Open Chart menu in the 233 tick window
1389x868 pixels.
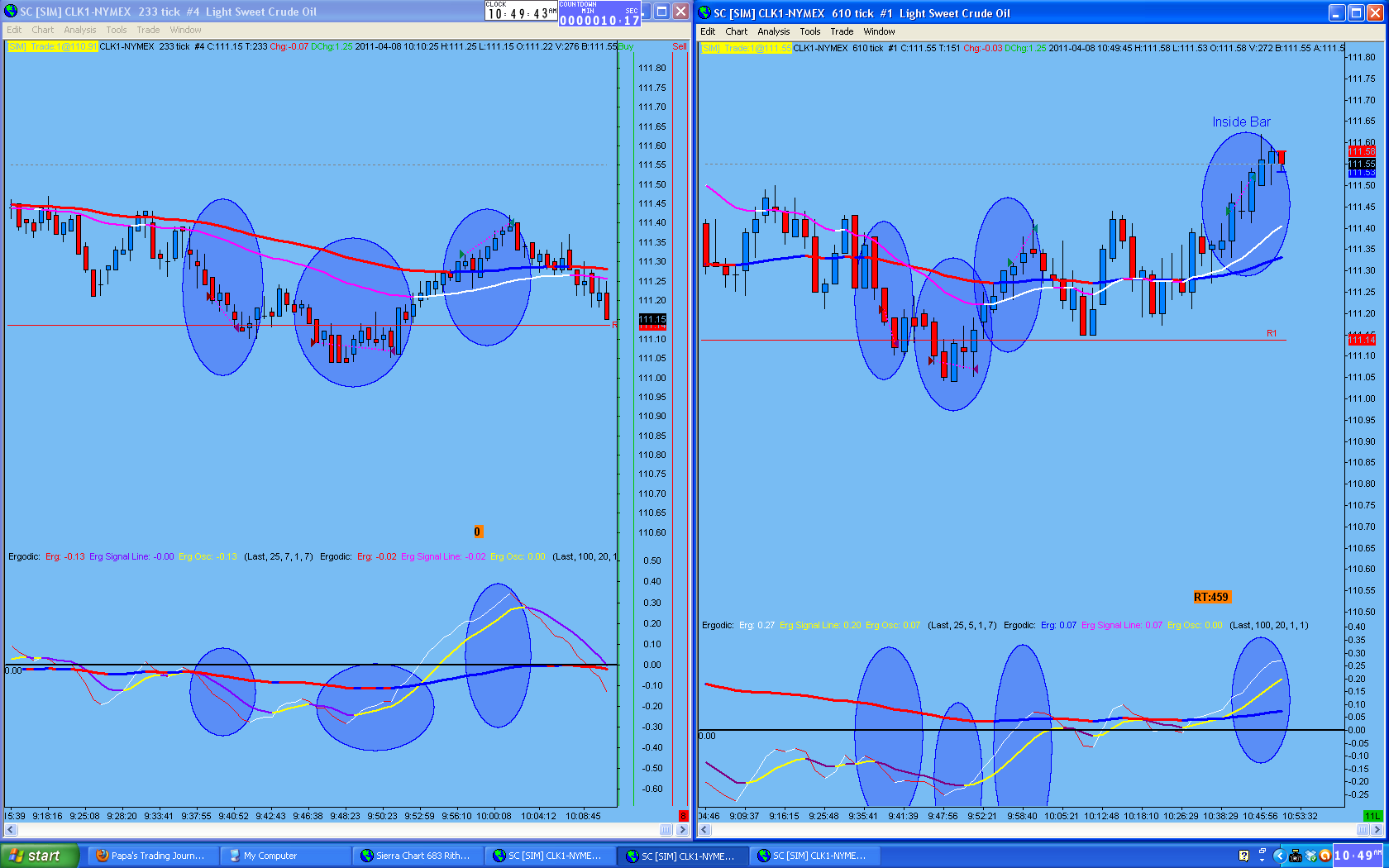coord(42,30)
